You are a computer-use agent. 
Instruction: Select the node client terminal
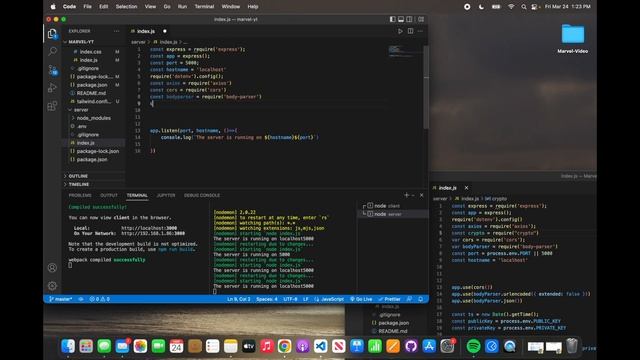(394, 206)
